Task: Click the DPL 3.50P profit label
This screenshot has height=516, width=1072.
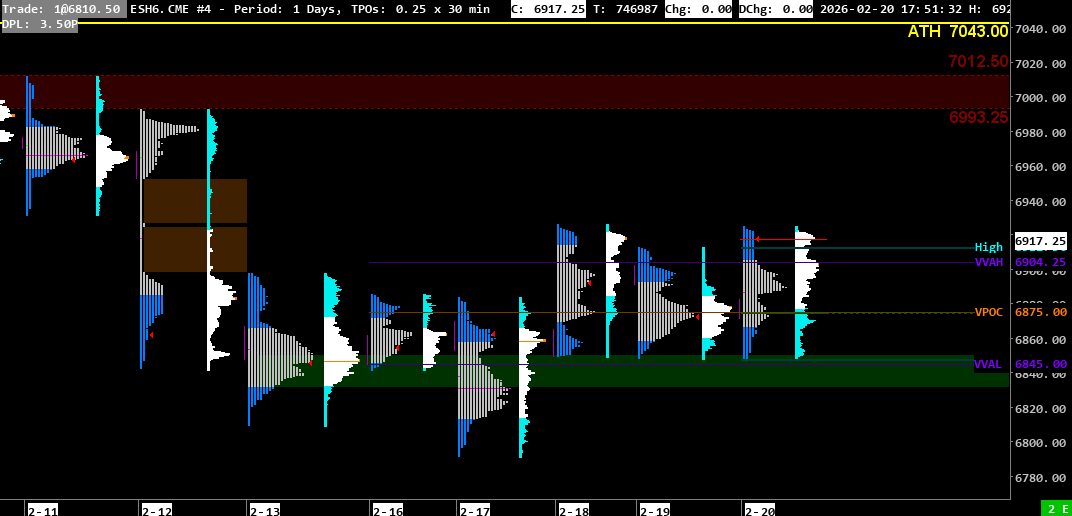Action: pos(39,23)
